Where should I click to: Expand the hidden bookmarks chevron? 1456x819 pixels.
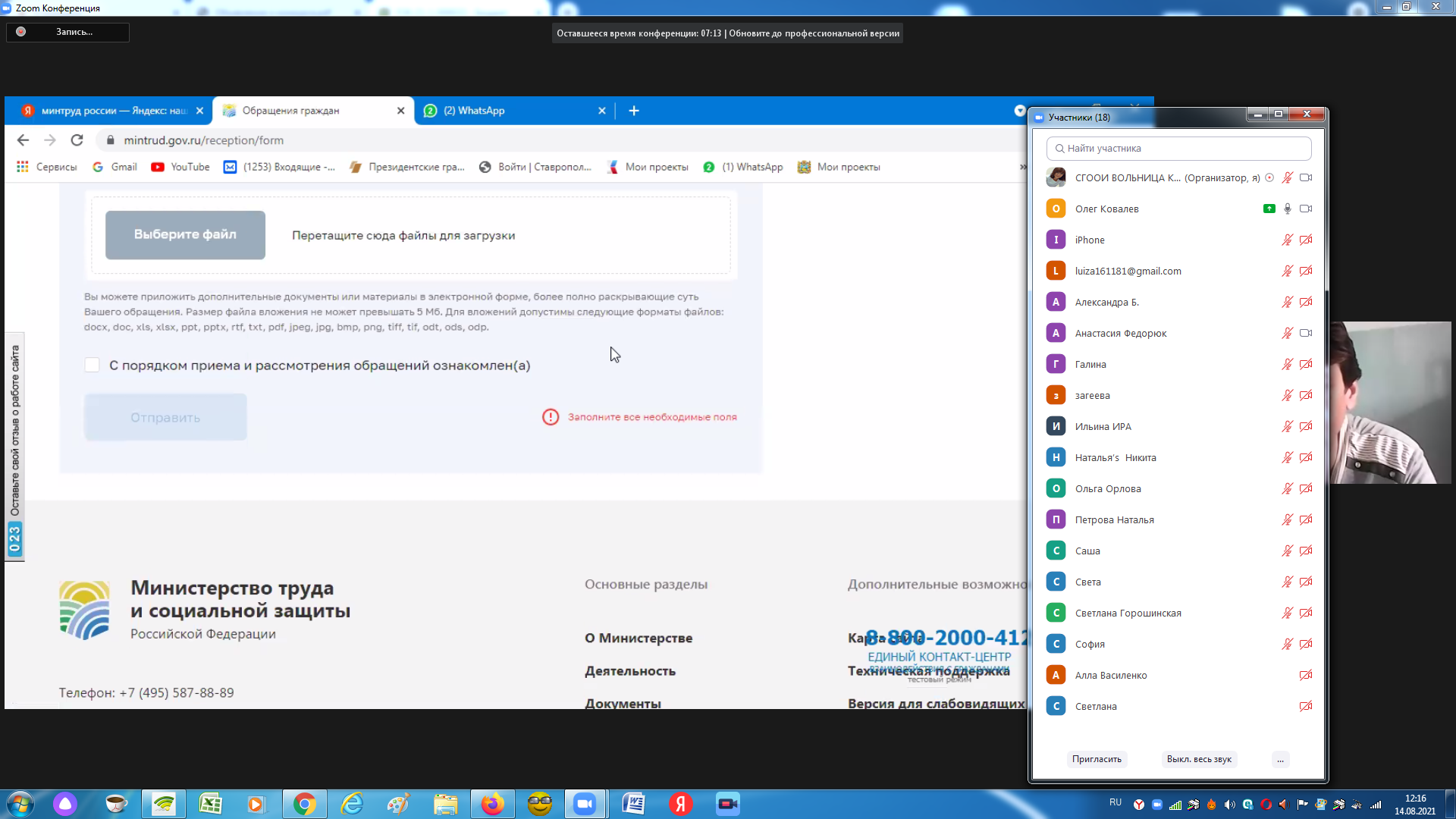pos(1022,167)
